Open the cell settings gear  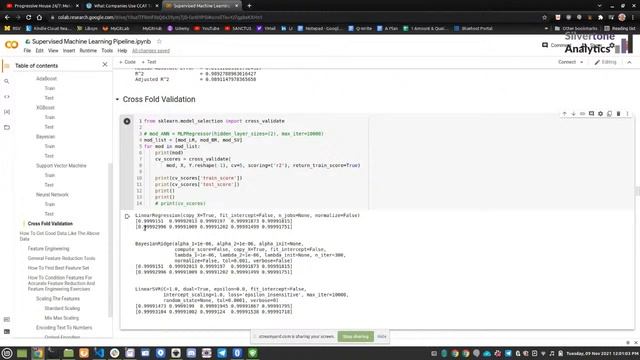(600, 114)
